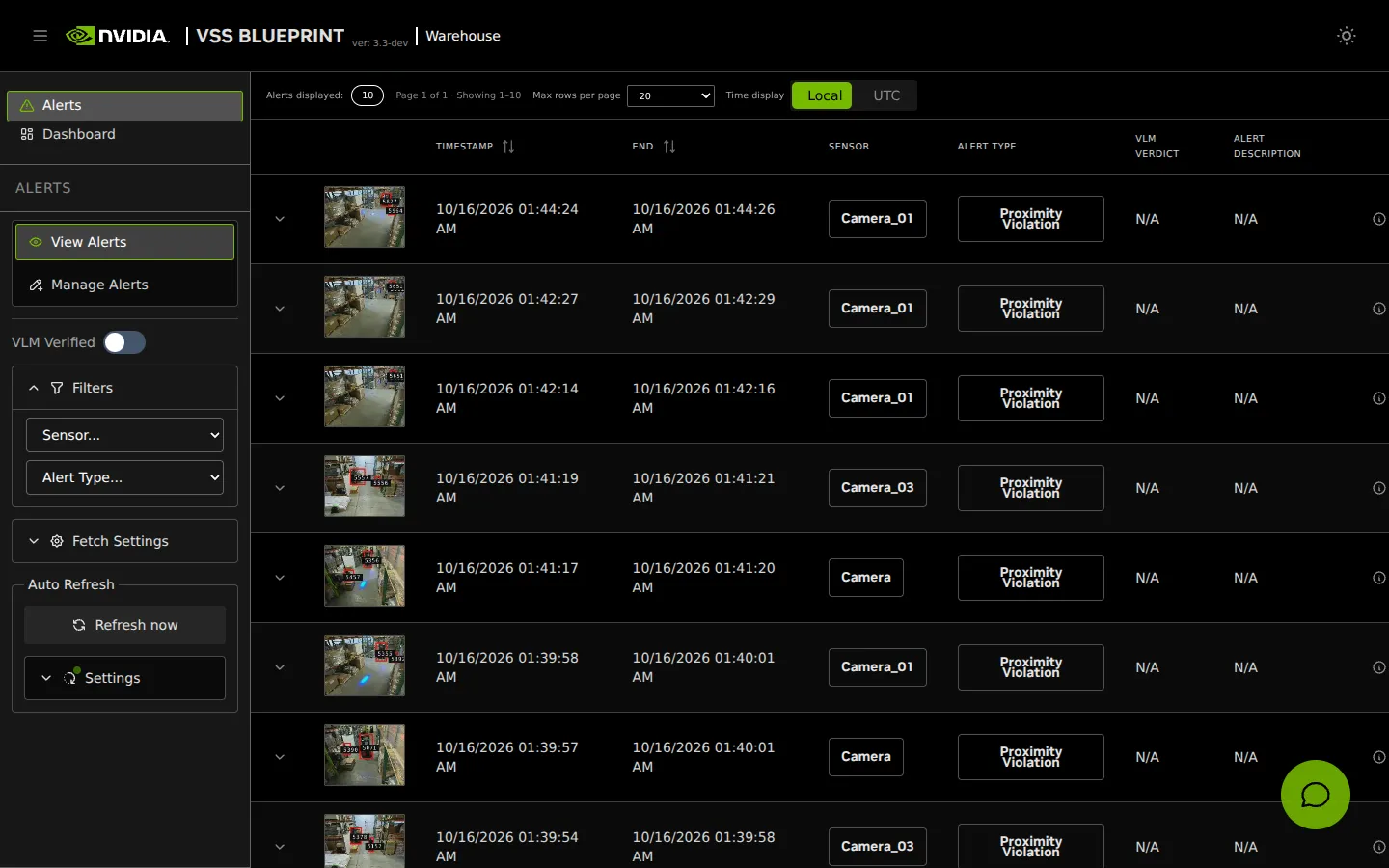Open the Alert Type filter dropdown
Image resolution: width=1389 pixels, height=868 pixels.
pos(124,477)
